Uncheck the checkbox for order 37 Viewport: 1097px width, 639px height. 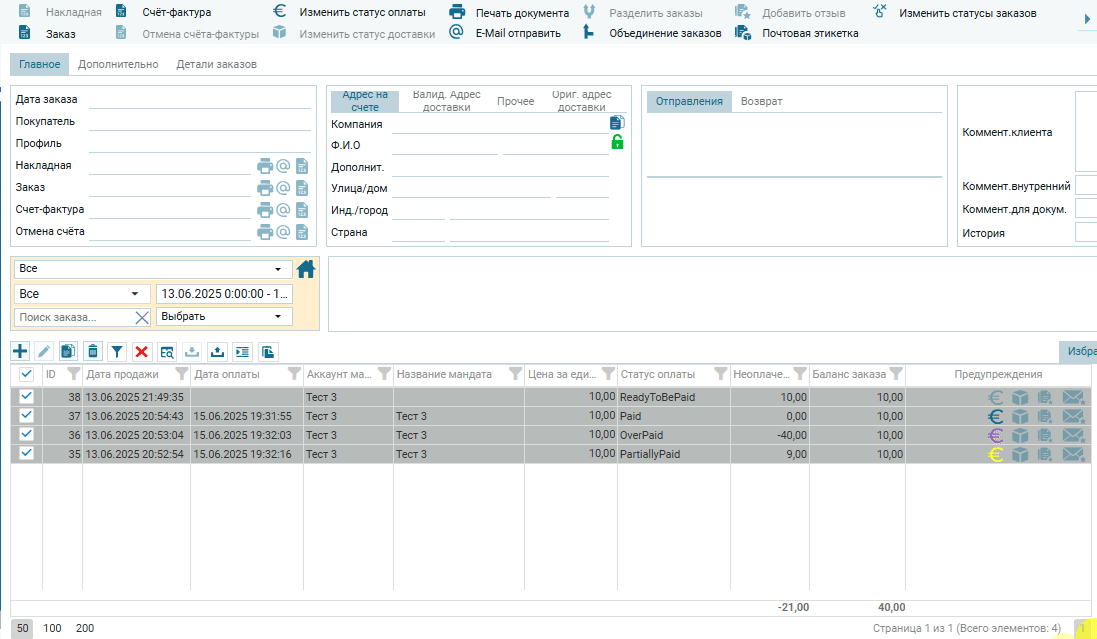(x=27, y=416)
